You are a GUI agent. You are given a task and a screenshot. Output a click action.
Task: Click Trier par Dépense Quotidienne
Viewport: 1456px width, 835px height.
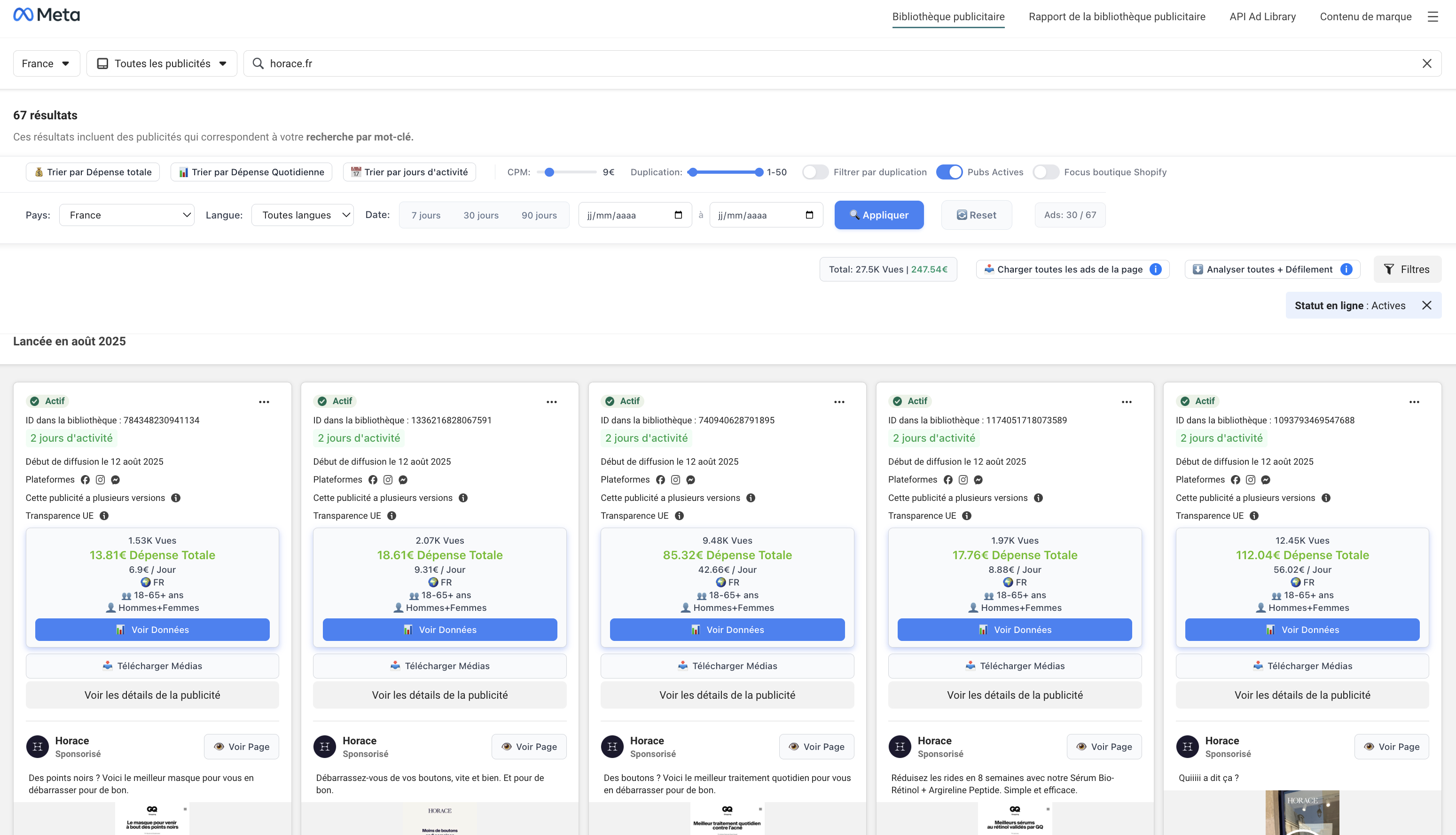tap(251, 172)
